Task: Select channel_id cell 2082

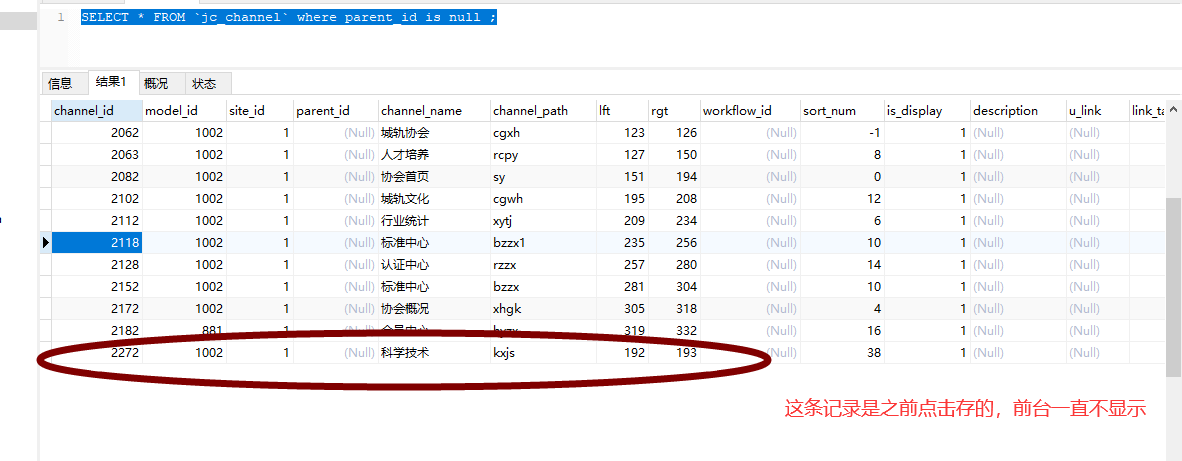Action: [x=96, y=177]
